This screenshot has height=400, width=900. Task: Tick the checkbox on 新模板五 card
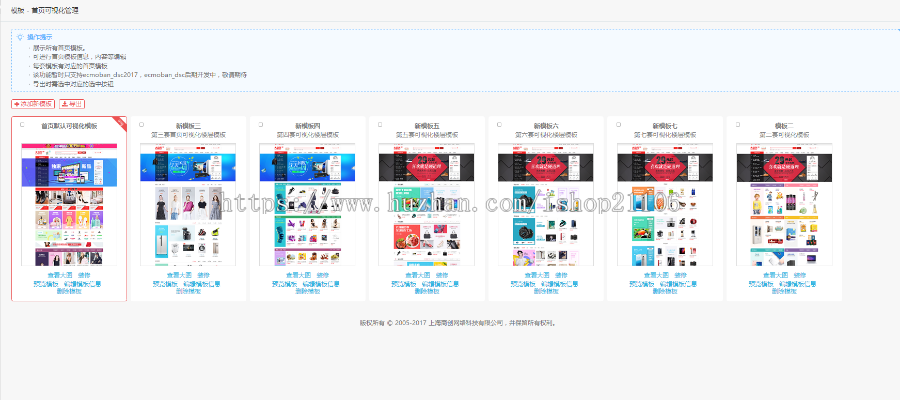[380, 125]
